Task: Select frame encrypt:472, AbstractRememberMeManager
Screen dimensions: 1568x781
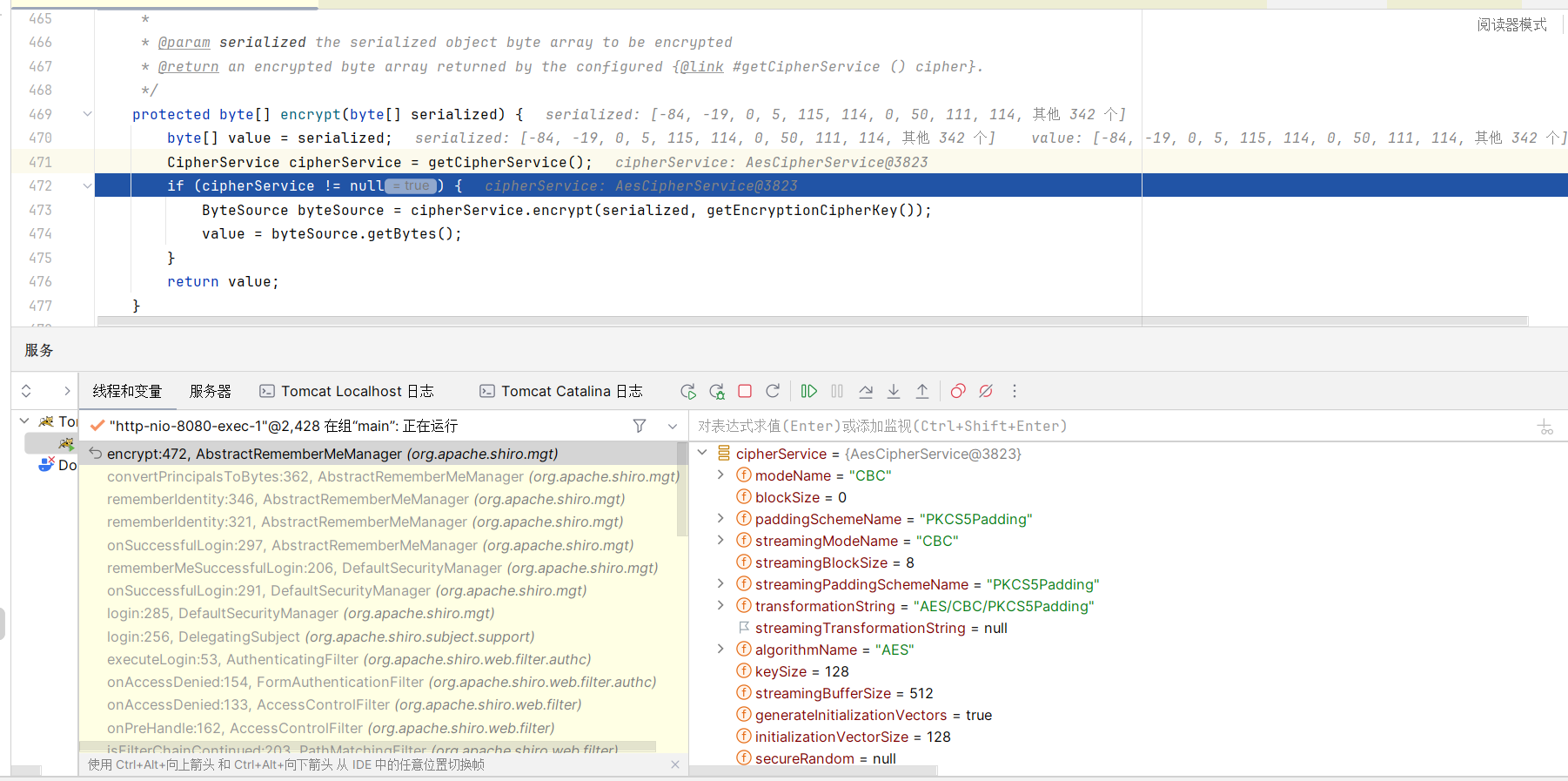Action: 378,454
